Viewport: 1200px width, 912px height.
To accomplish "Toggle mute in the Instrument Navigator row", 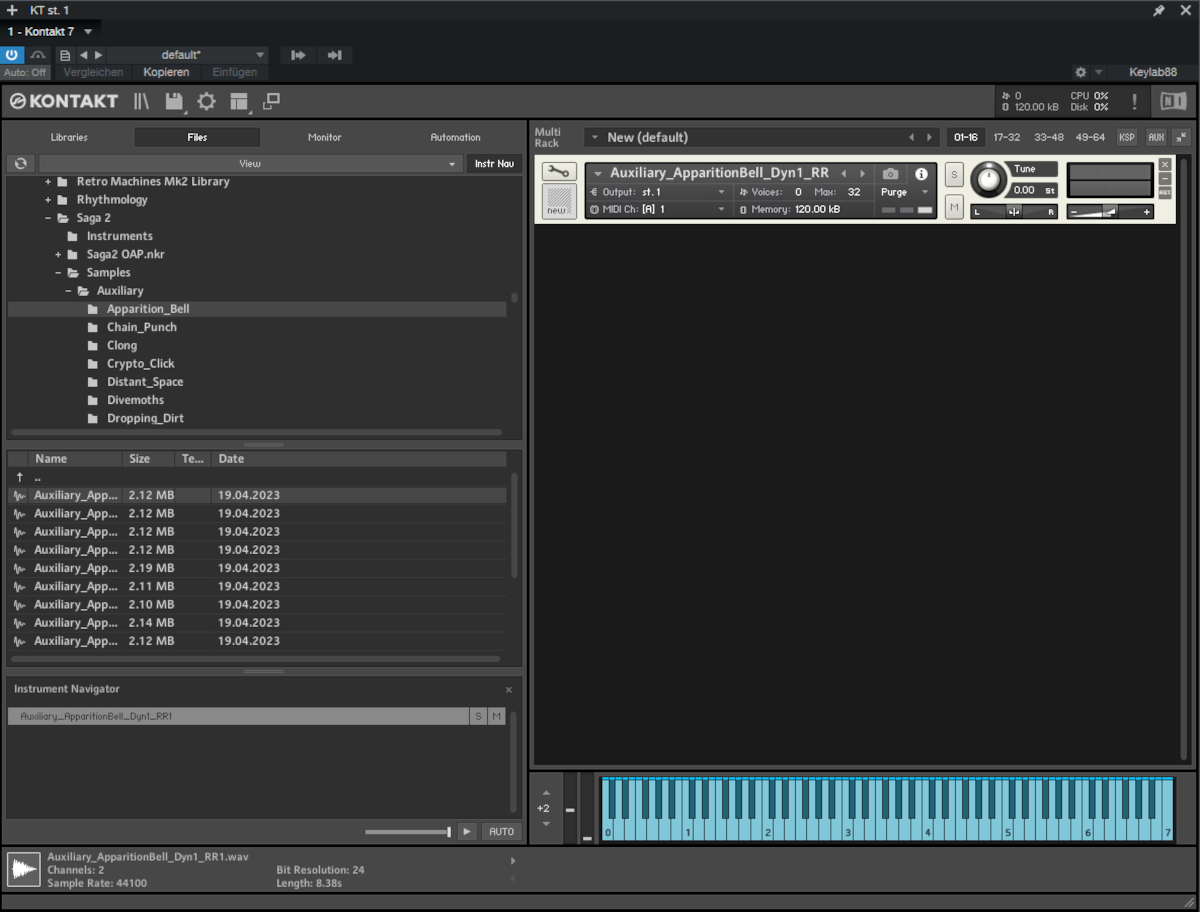I will [497, 716].
